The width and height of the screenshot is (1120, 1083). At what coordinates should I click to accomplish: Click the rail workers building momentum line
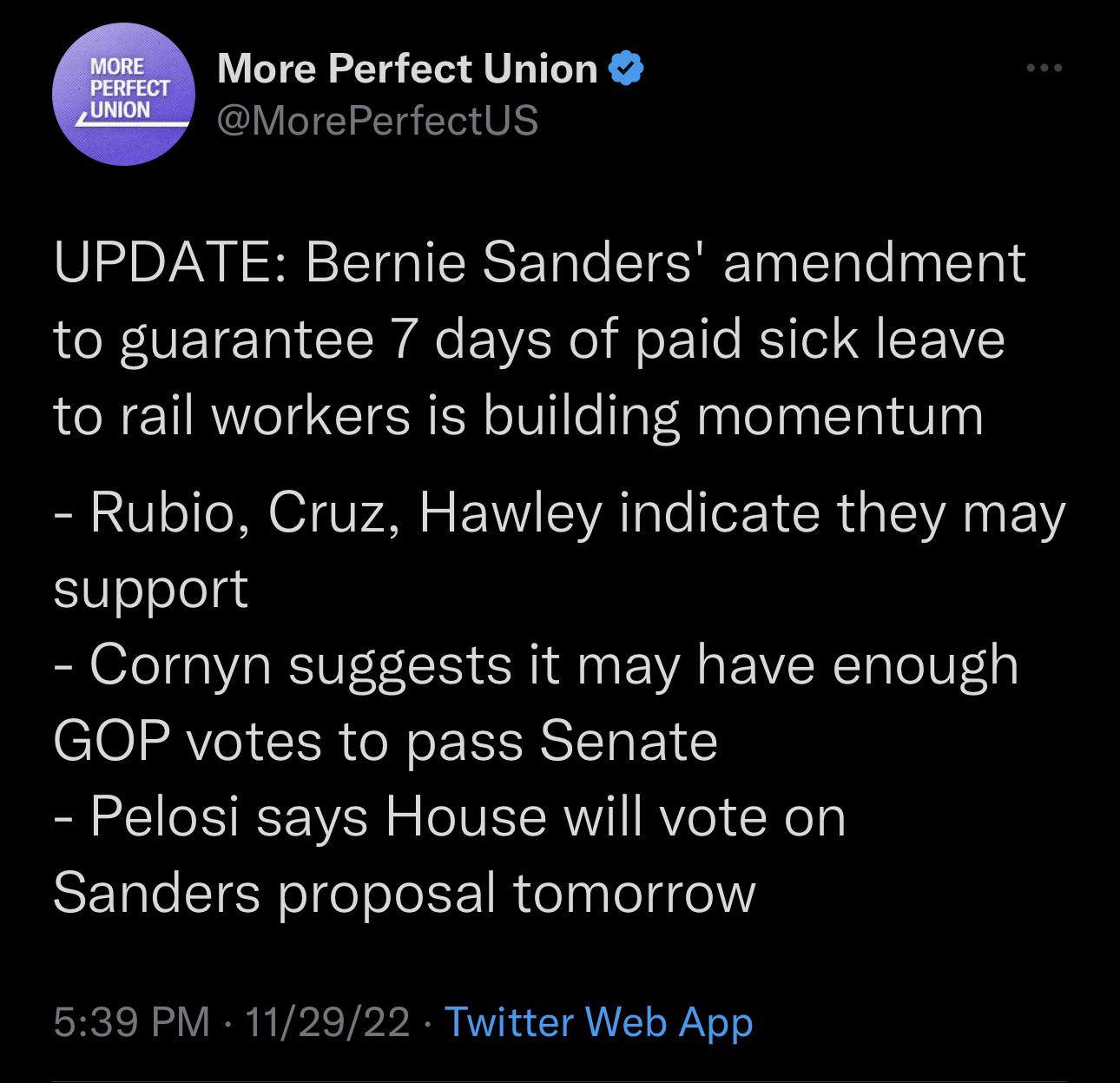coord(518,416)
